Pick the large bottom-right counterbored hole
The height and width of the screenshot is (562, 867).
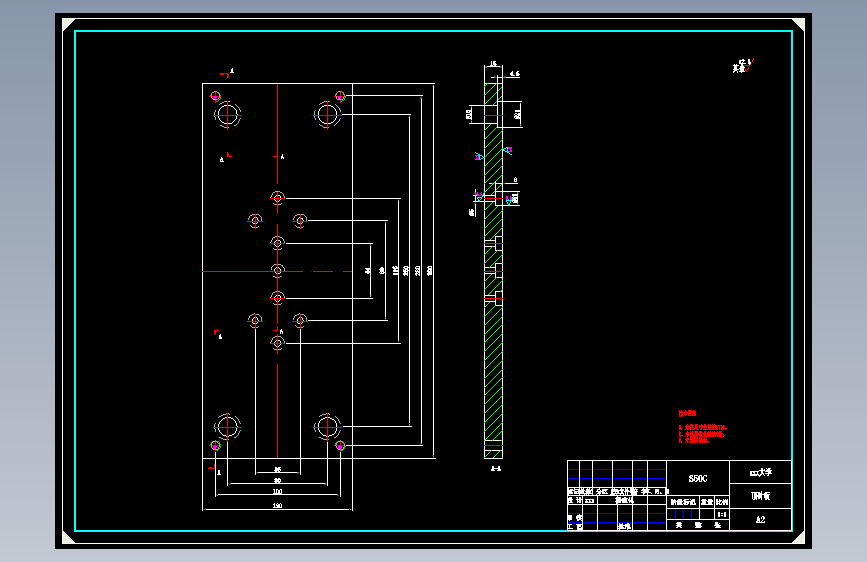[327, 427]
